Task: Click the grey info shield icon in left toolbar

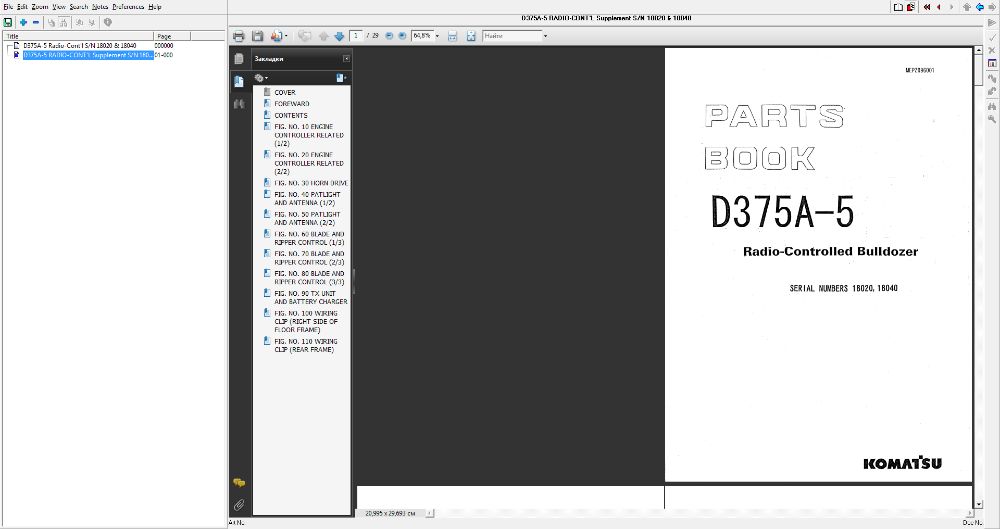Action: [108, 22]
